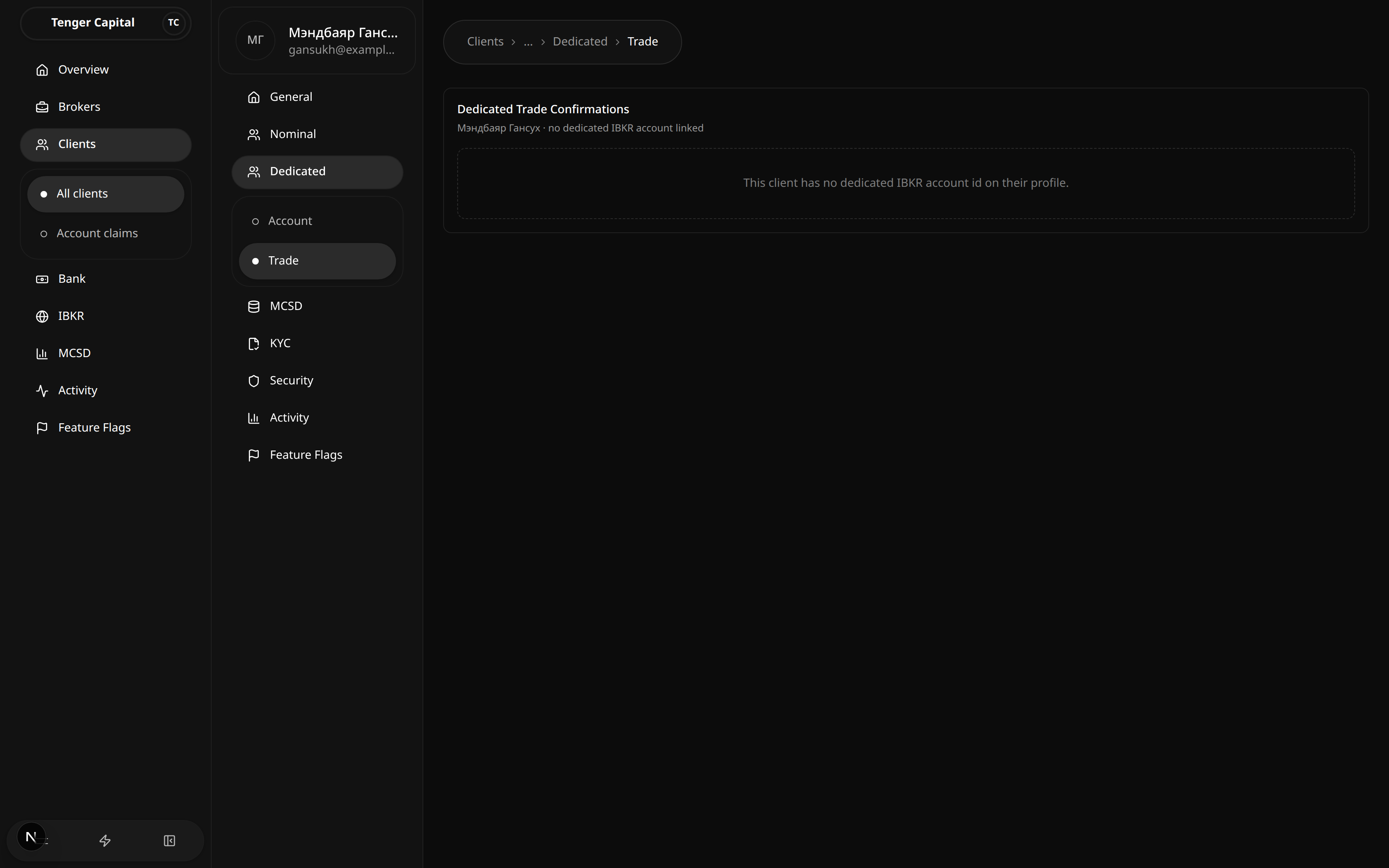Open Activity in the main sidebar
1389x868 pixels.
105,391
